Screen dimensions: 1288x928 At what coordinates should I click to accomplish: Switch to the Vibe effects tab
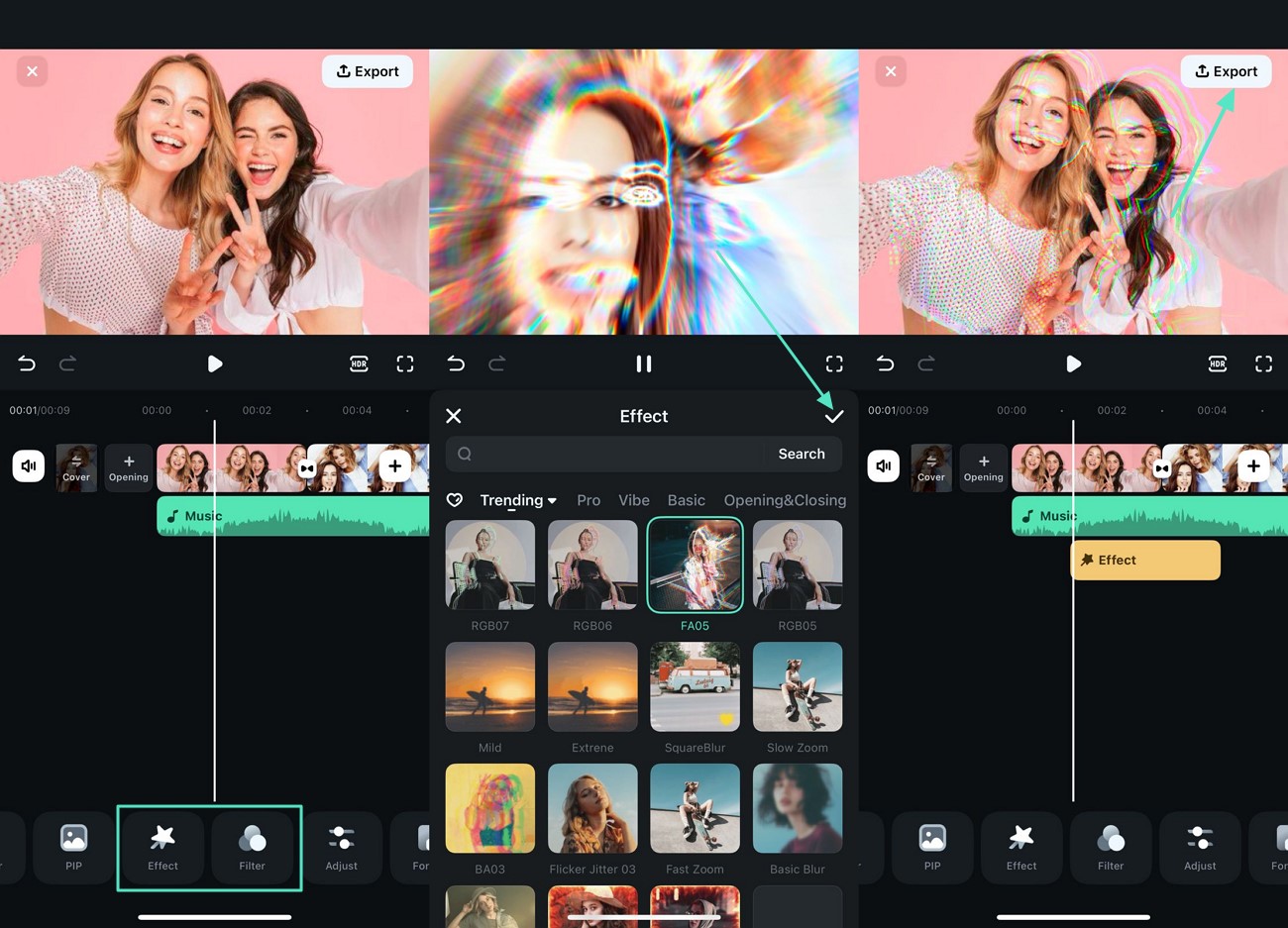[634, 500]
